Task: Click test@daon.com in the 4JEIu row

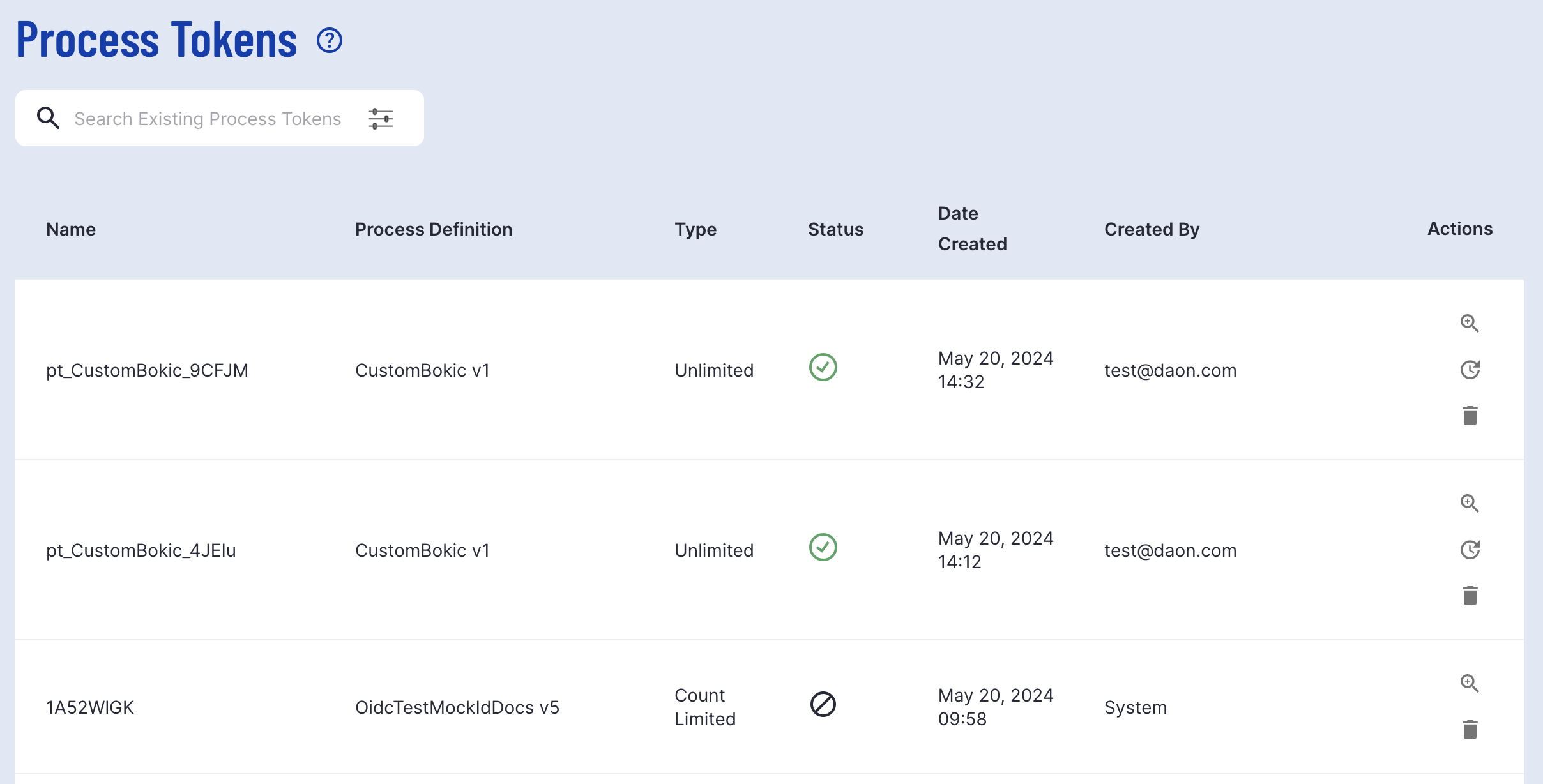Action: pyautogui.click(x=1170, y=550)
